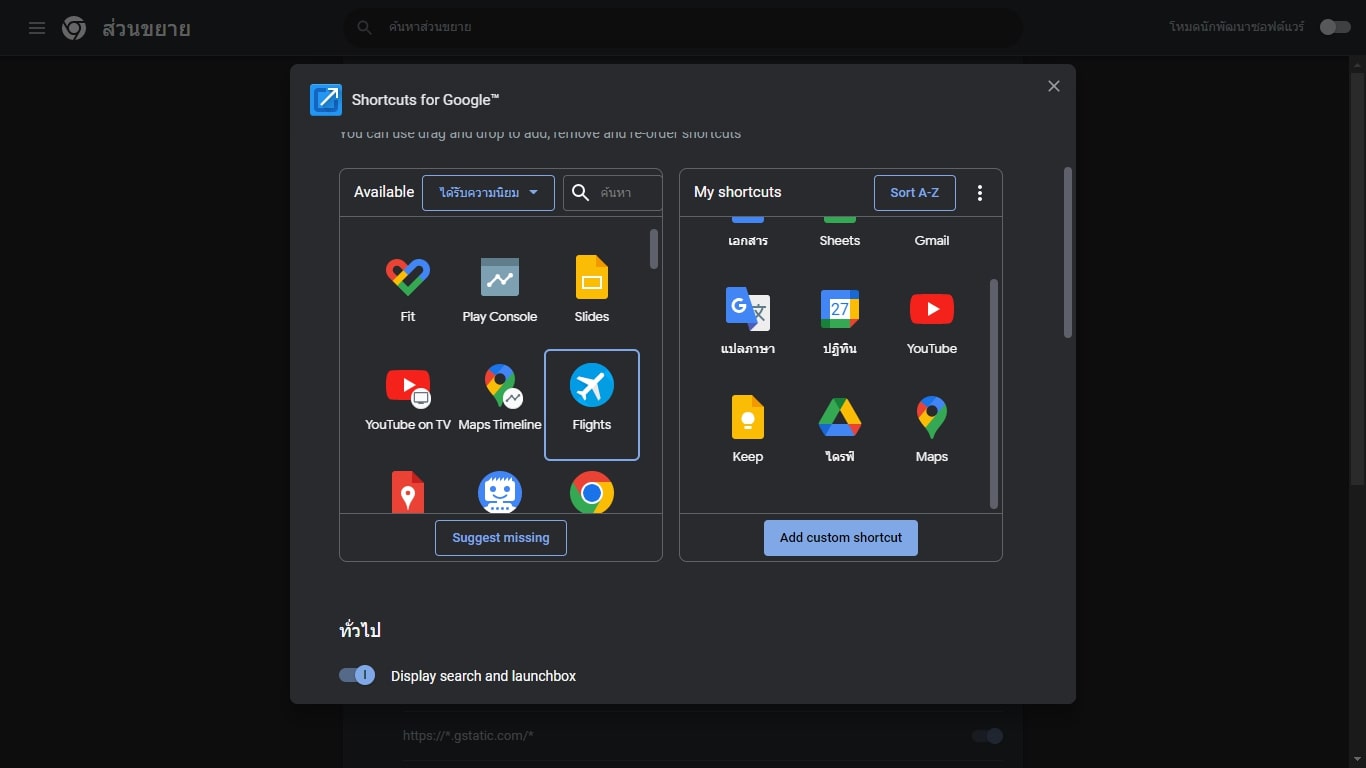Click the Keep icon in My shortcuts
1366x768 pixels.
click(747, 418)
